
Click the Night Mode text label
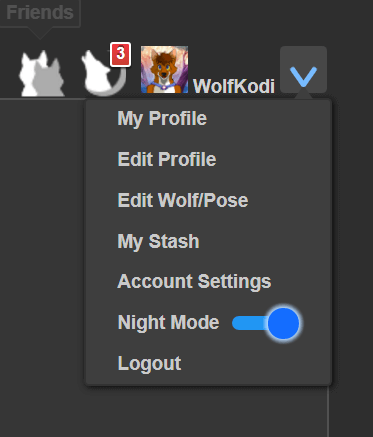pos(169,323)
